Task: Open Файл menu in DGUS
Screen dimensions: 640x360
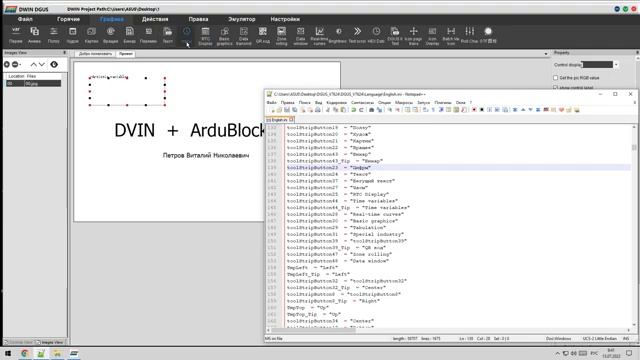Action: pyautogui.click(x=25, y=19)
